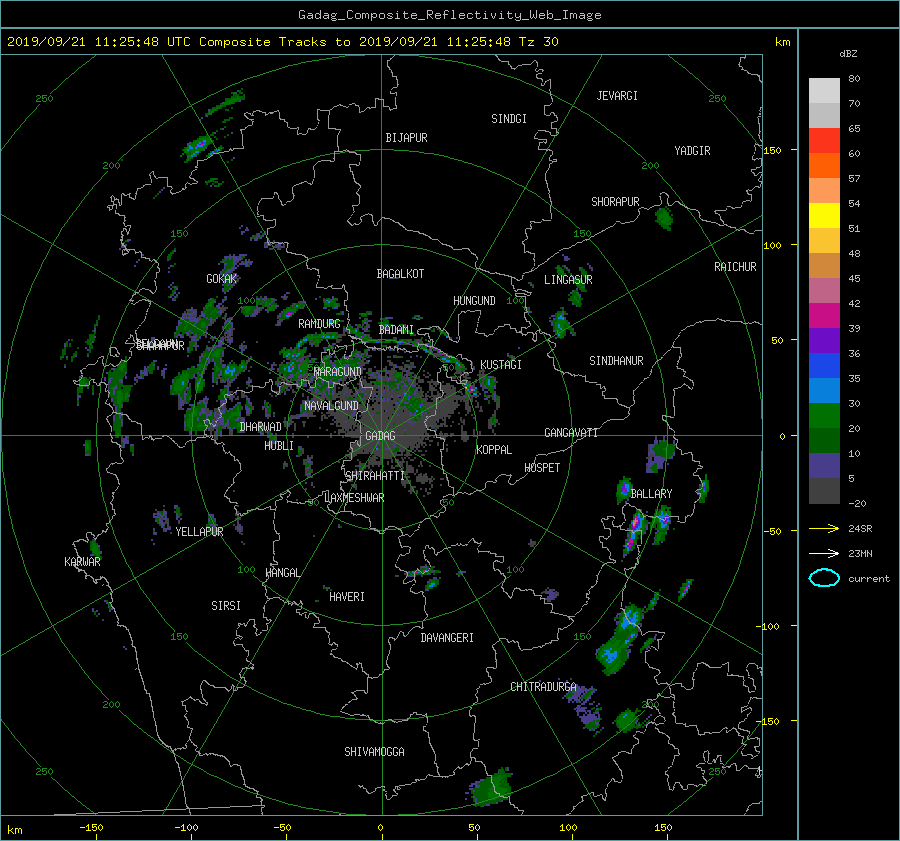Click the CHITRADURGA city label

tap(543, 687)
